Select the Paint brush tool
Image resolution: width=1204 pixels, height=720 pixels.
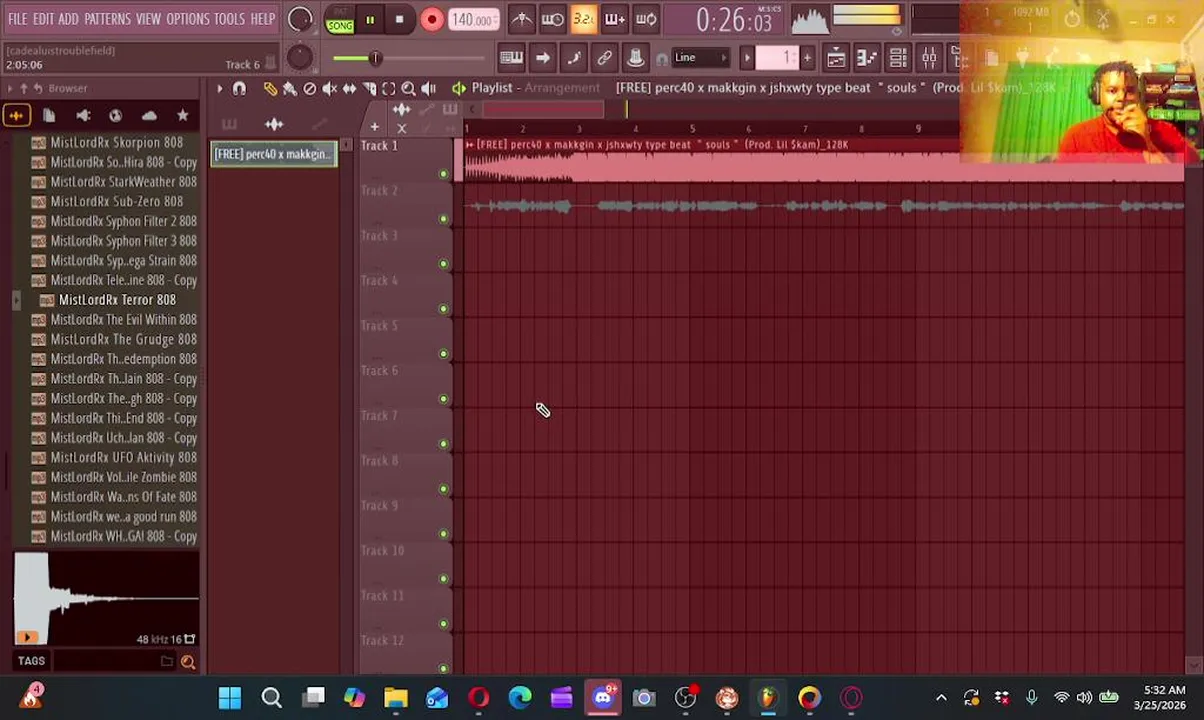pyautogui.click(x=290, y=89)
